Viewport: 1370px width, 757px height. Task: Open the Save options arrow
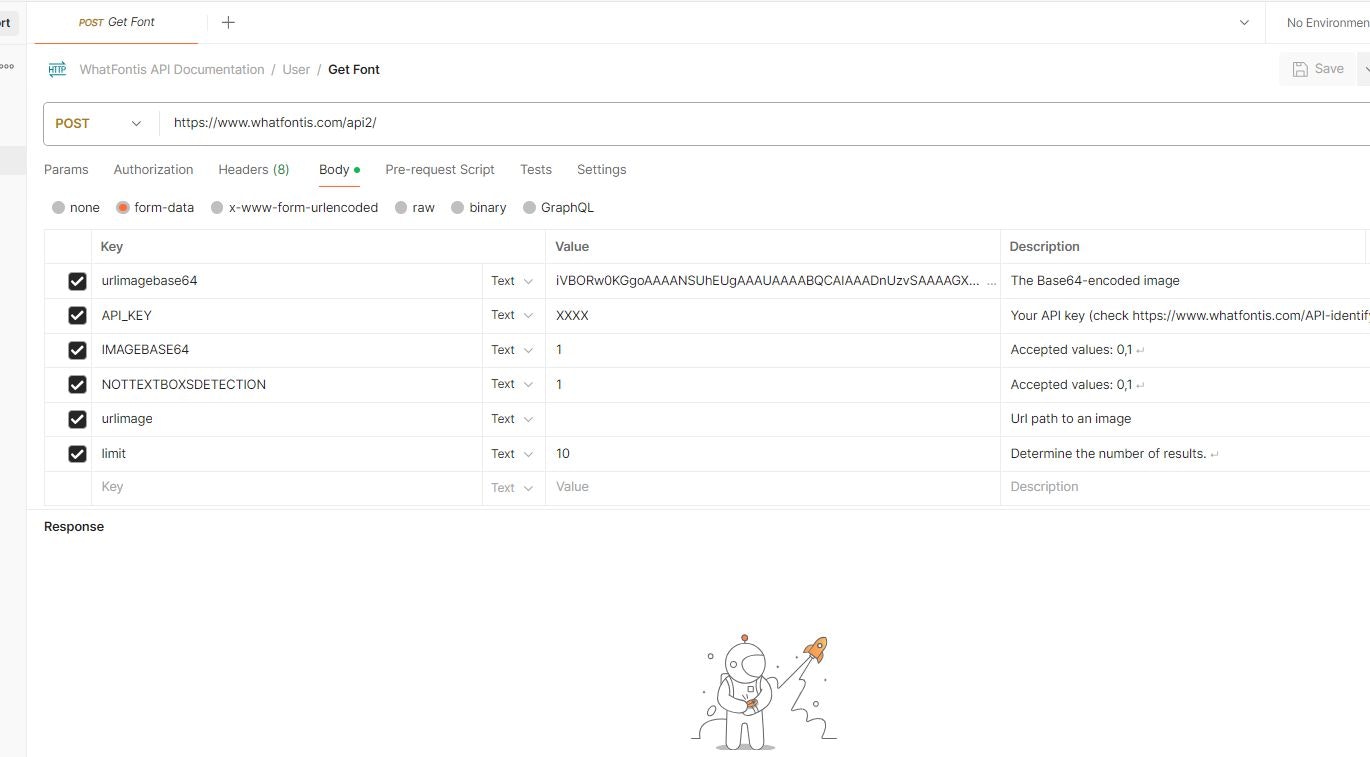(x=1364, y=69)
